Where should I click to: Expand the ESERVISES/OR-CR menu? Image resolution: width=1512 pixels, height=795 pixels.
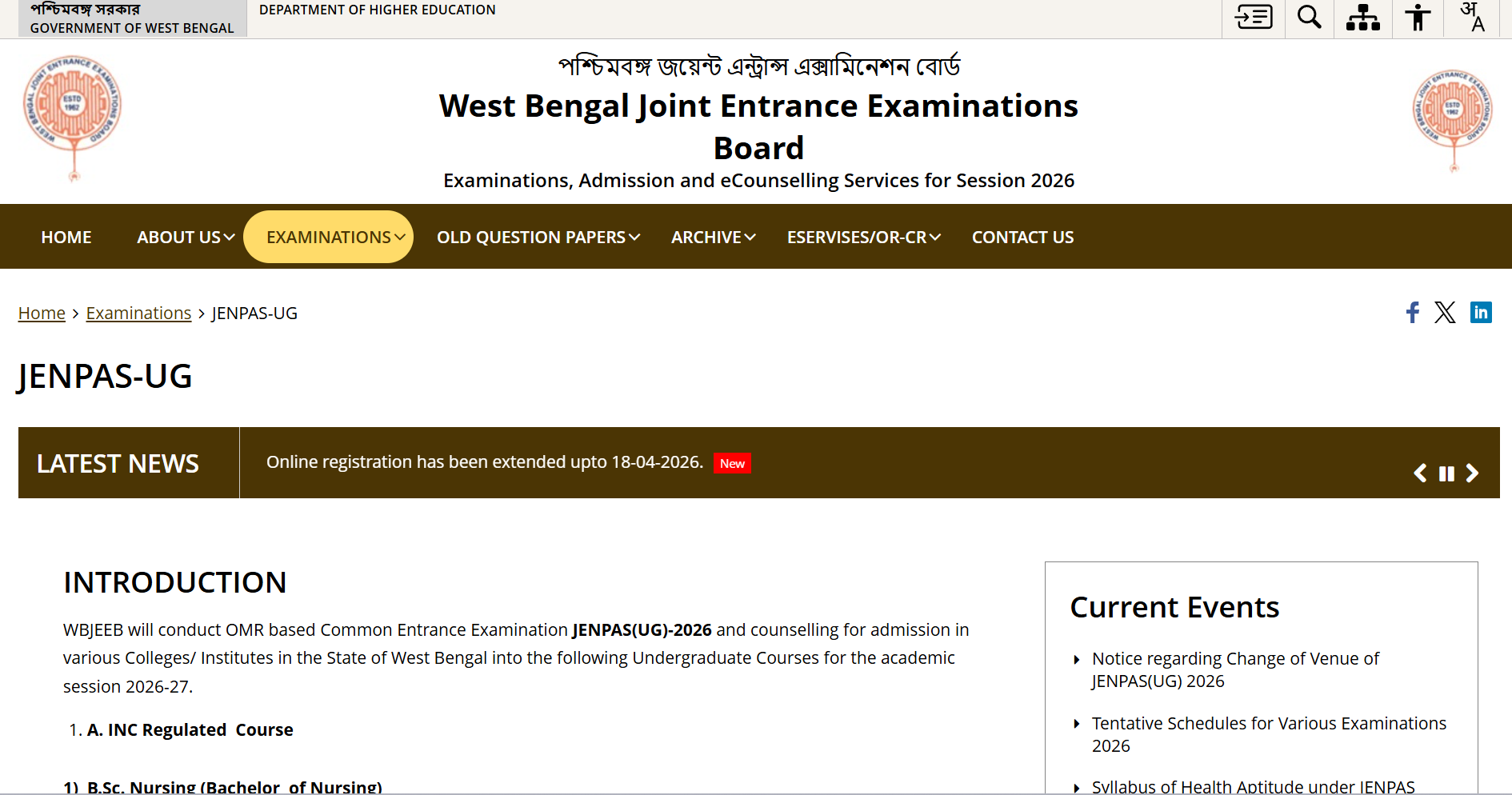point(864,238)
